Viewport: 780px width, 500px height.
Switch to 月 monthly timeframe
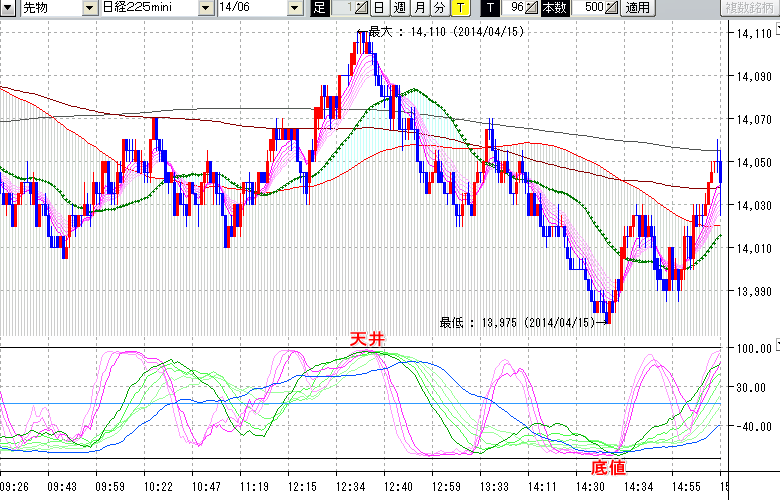click(x=418, y=8)
